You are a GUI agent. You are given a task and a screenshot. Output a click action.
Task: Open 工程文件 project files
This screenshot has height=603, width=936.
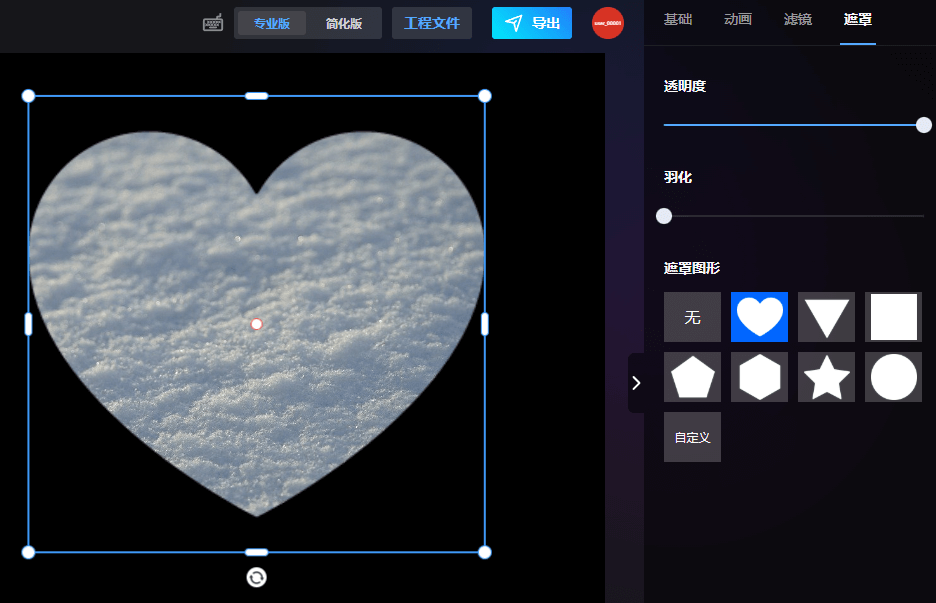[x=432, y=23]
